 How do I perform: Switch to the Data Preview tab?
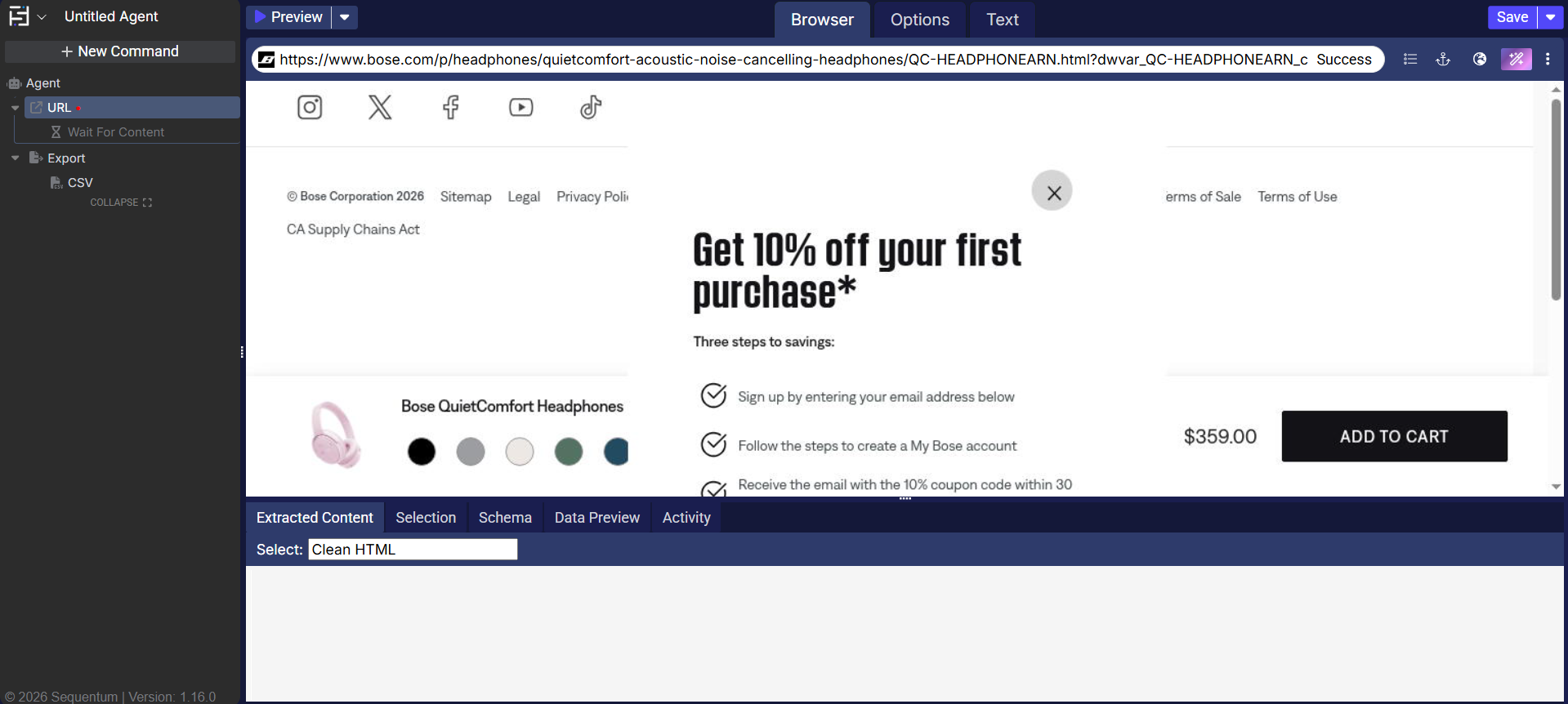click(597, 518)
